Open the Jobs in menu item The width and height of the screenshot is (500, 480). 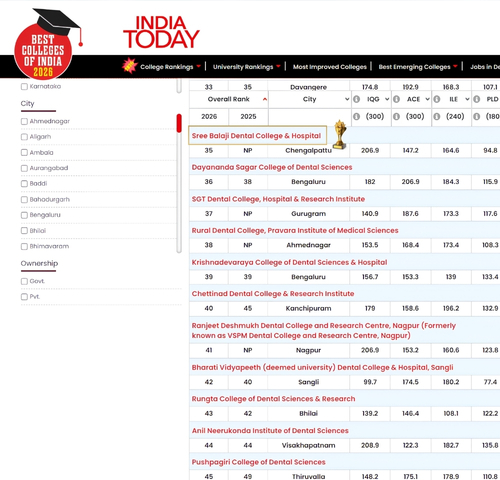[485, 67]
